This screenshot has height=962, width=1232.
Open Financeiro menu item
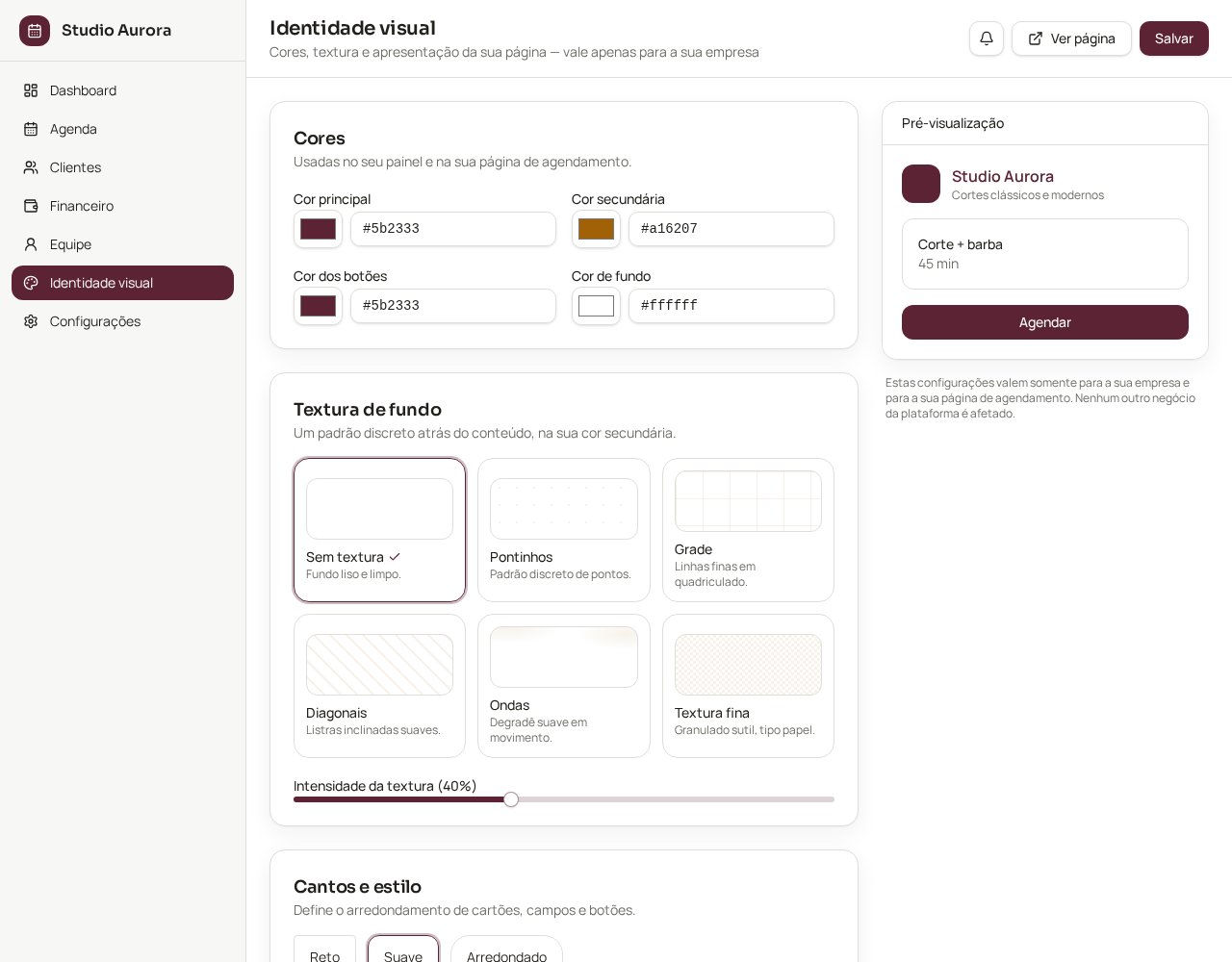pyautogui.click(x=122, y=206)
